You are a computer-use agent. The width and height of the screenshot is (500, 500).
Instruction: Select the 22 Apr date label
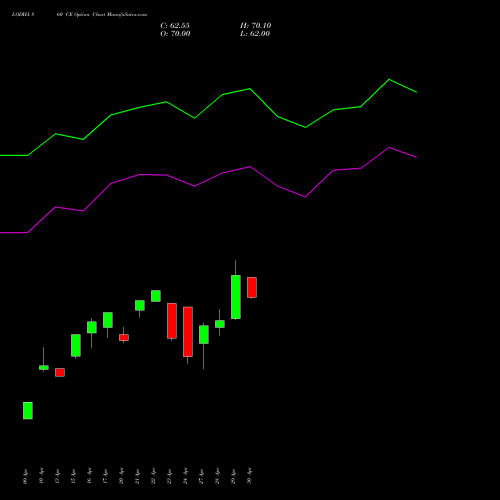(x=153, y=477)
